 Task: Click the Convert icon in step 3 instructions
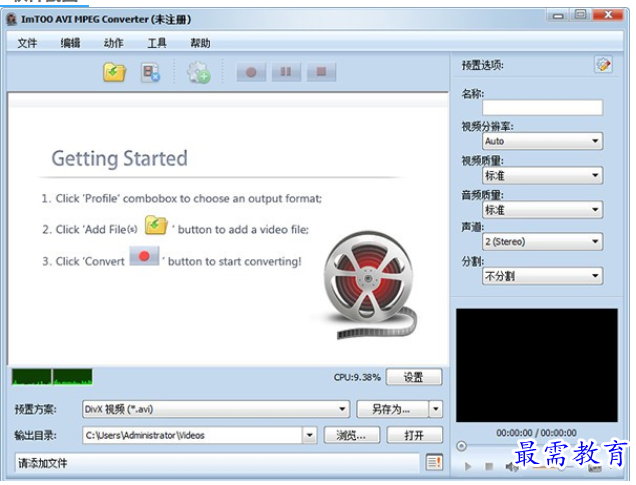[144, 256]
